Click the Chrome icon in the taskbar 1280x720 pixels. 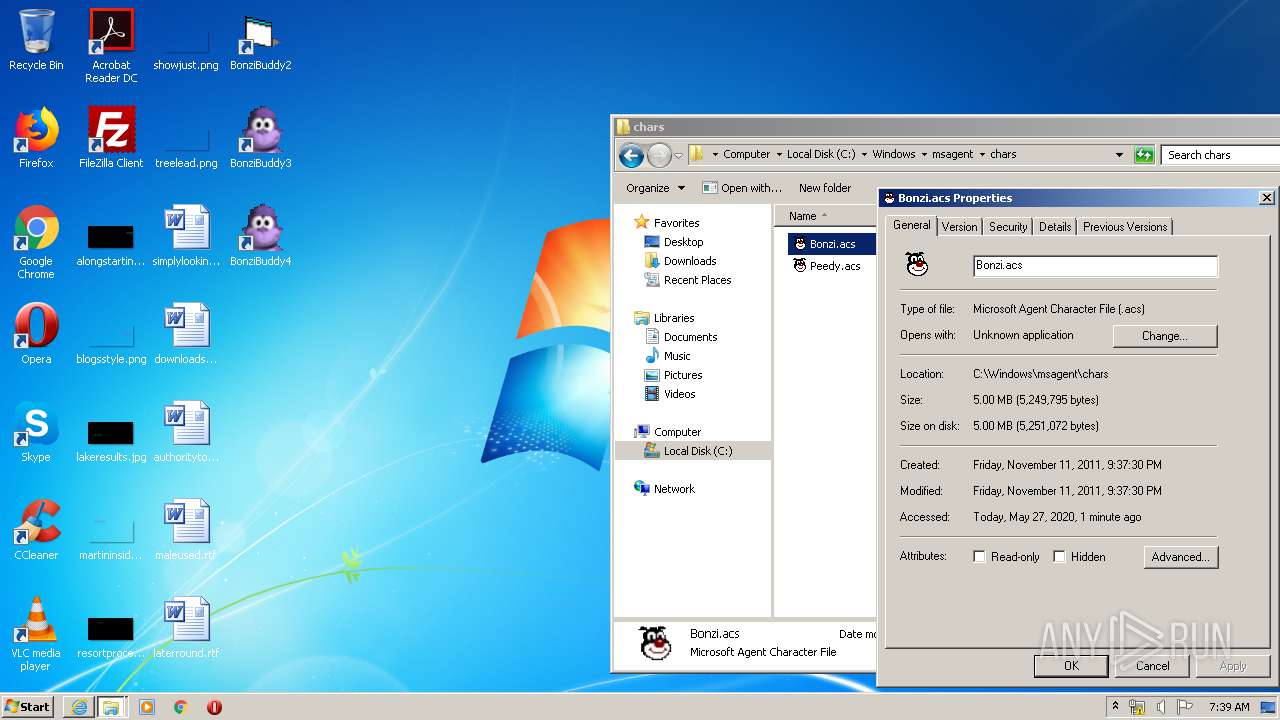(x=180, y=707)
